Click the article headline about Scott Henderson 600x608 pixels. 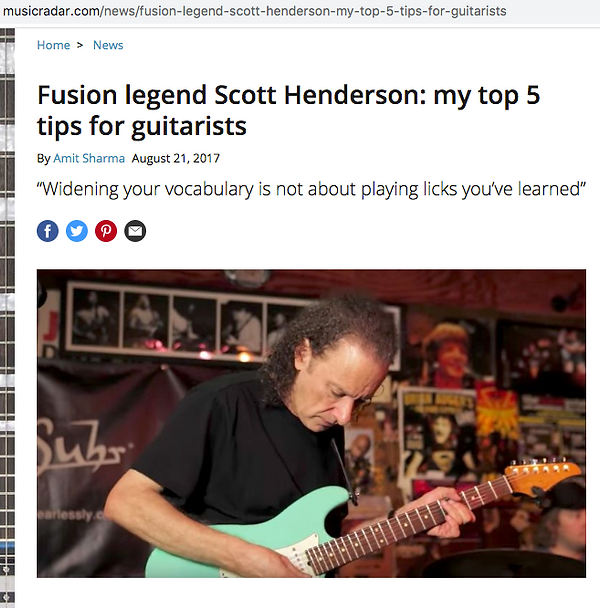coord(289,111)
